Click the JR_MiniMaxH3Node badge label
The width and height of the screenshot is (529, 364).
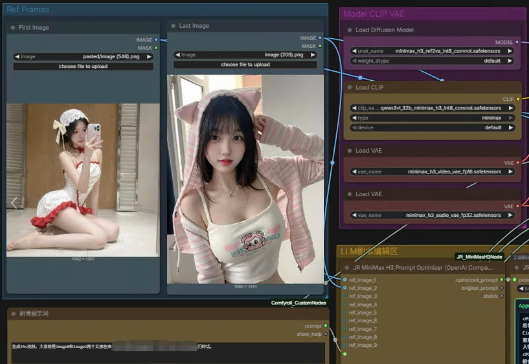pos(479,257)
